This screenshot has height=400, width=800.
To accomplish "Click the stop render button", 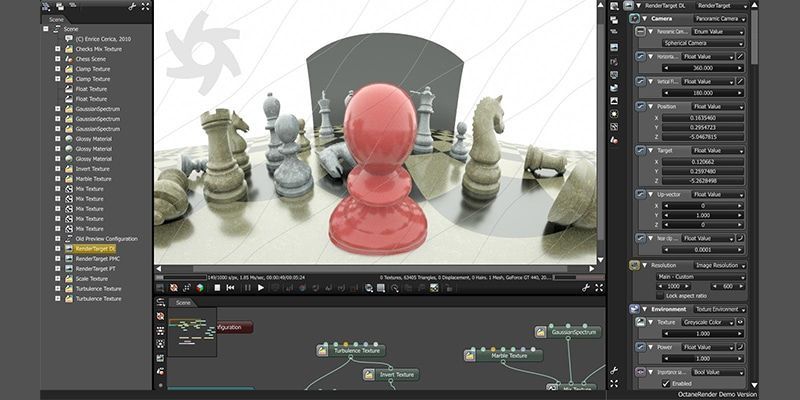I will click(x=216, y=288).
